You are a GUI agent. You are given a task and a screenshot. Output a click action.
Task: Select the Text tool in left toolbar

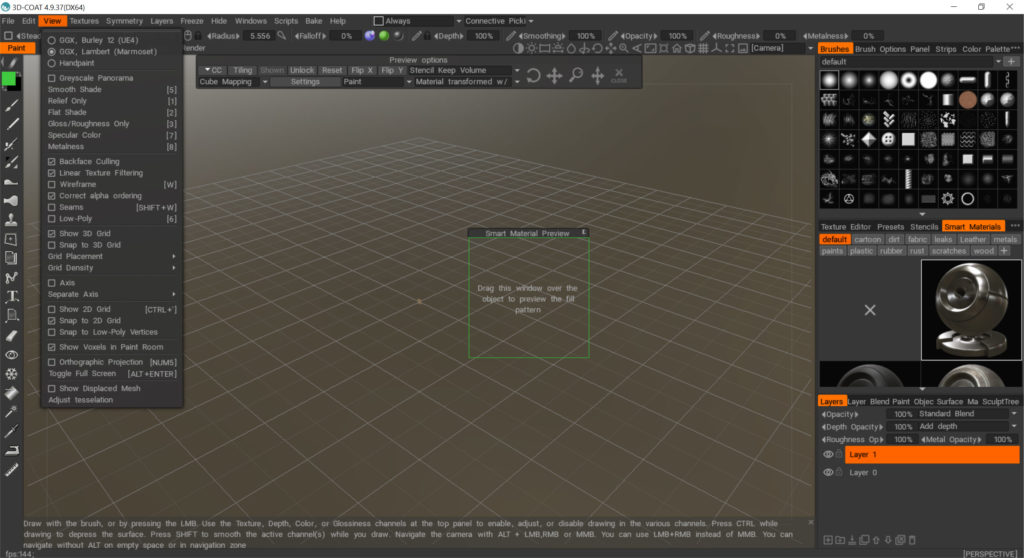[x=11, y=296]
